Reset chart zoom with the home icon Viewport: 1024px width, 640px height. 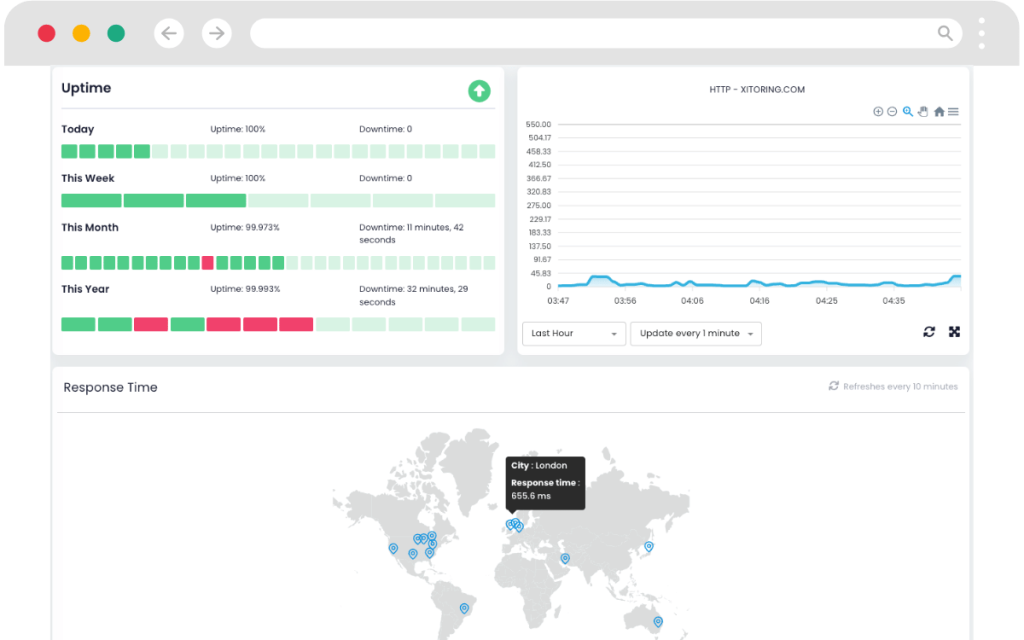coord(939,112)
